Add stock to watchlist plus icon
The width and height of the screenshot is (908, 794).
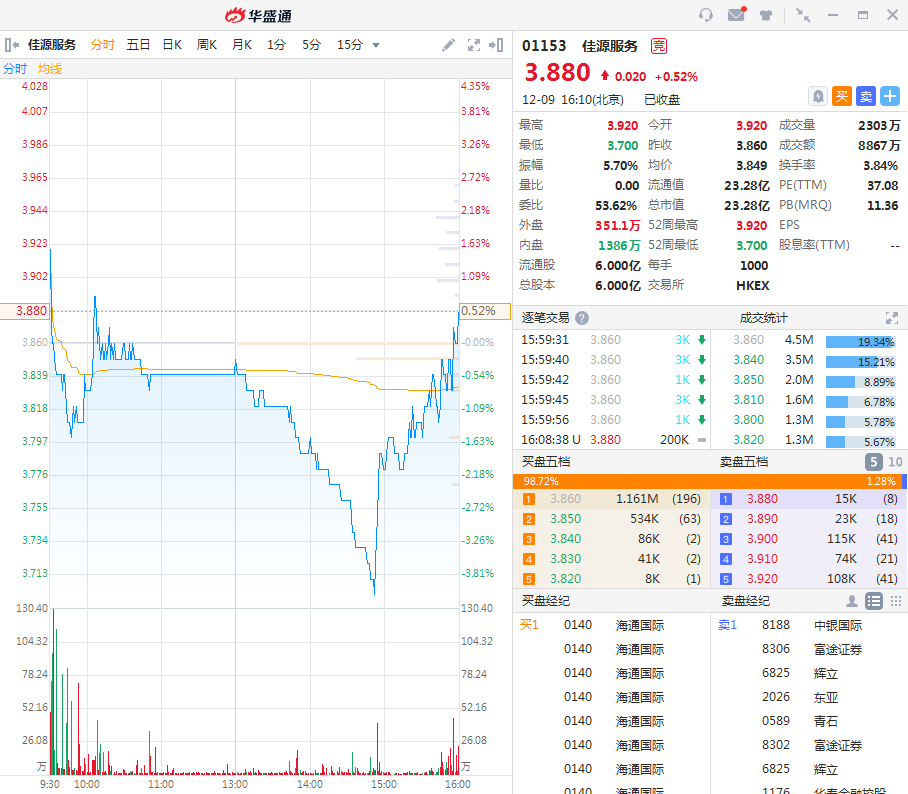[890, 96]
